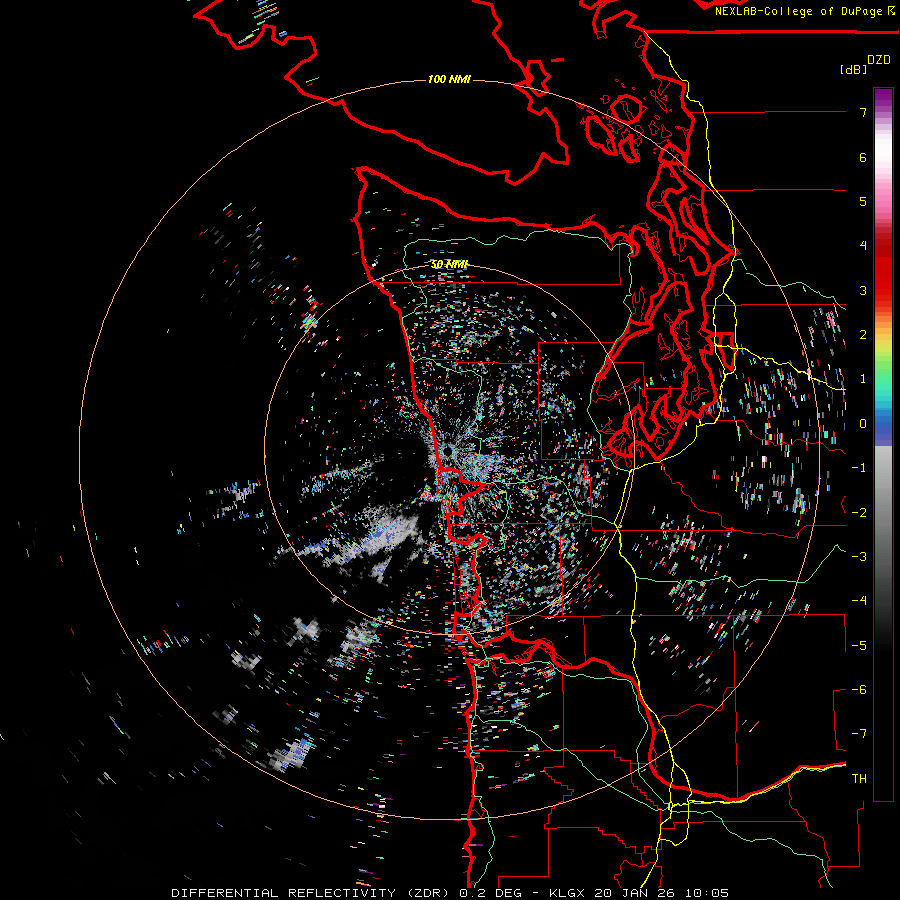The height and width of the screenshot is (900, 900).
Task: Click the 4 value on the color scale
Action: pos(863,246)
